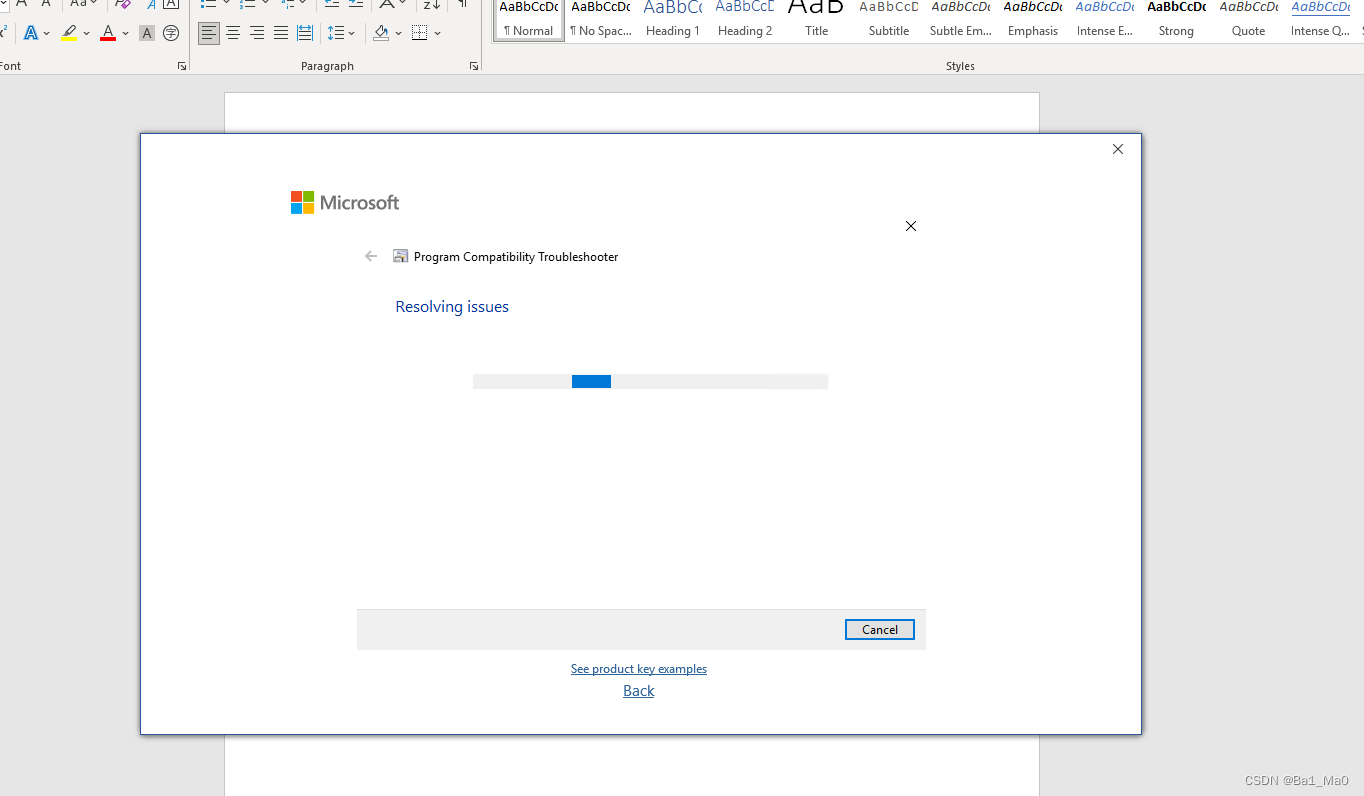Expand the Text Effects dropdown arrow
This screenshot has width=1364, height=796.
click(46, 33)
